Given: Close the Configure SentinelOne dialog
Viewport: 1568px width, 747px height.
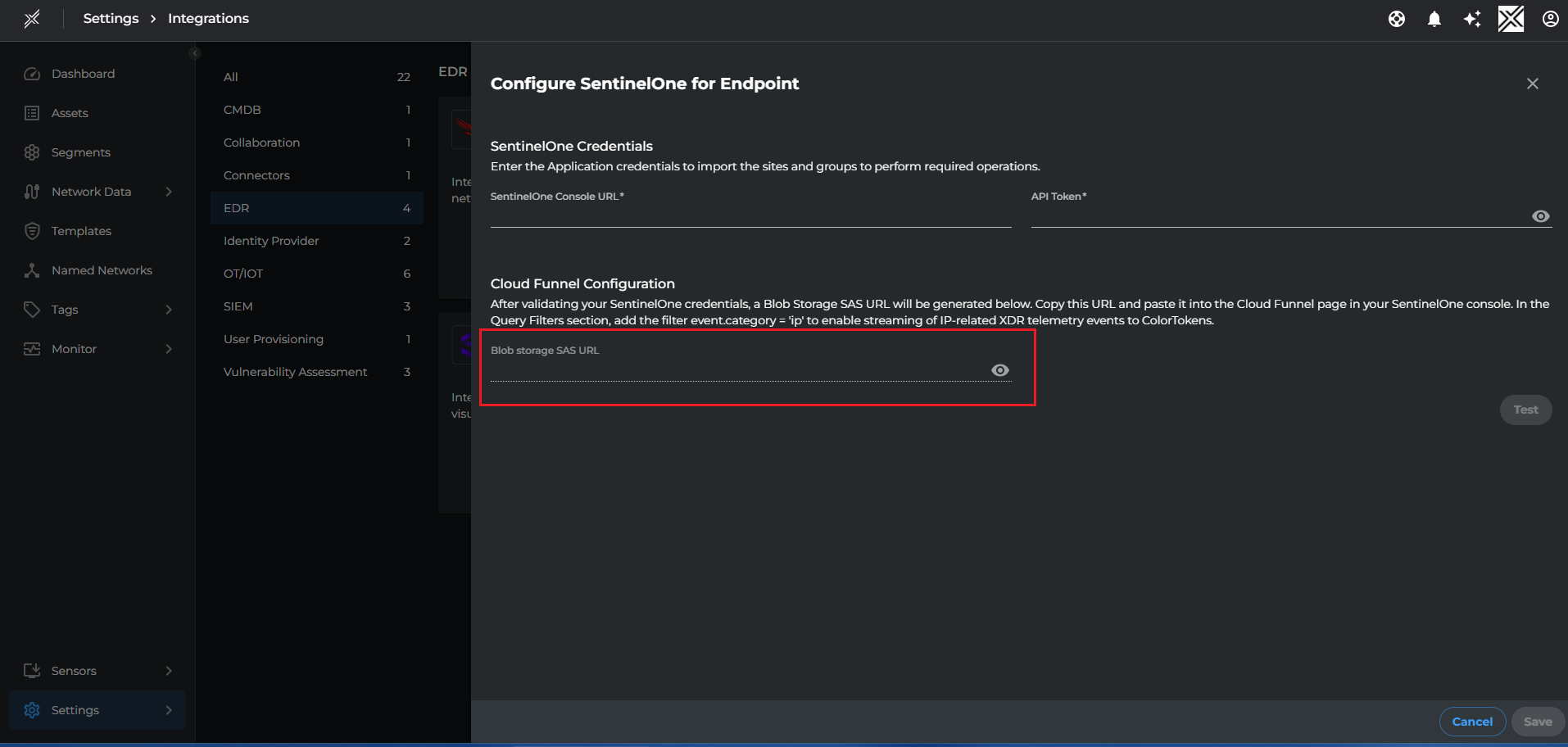Looking at the screenshot, I should 1533,83.
